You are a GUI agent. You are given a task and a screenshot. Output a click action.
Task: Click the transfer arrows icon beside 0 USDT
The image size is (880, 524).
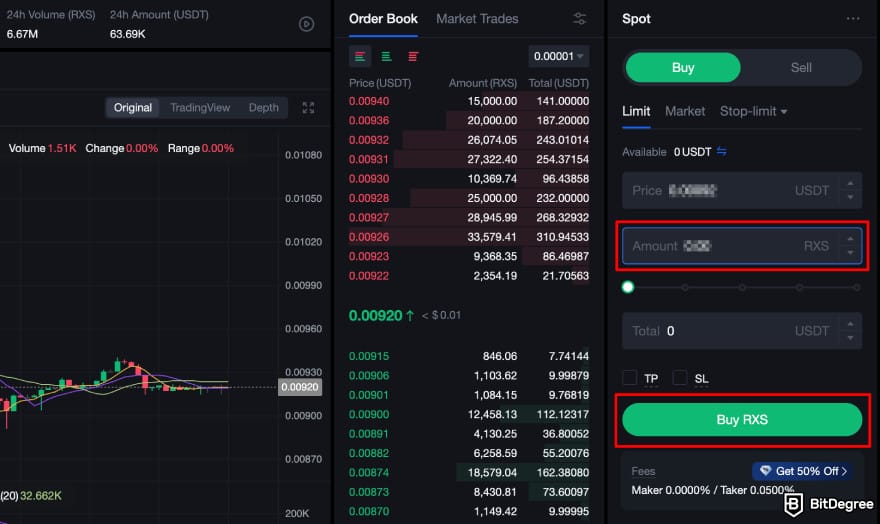click(x=722, y=151)
